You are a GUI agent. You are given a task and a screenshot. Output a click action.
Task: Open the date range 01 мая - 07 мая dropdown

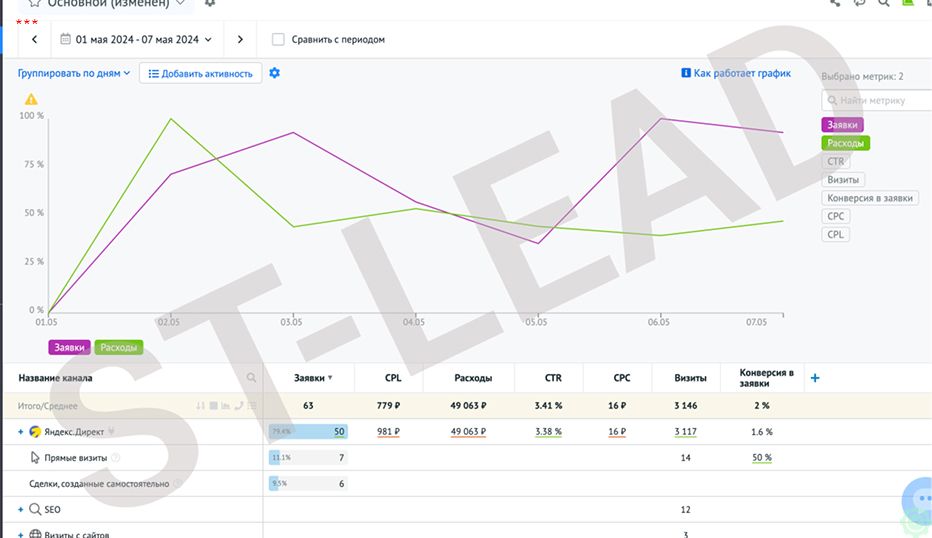click(x=136, y=39)
